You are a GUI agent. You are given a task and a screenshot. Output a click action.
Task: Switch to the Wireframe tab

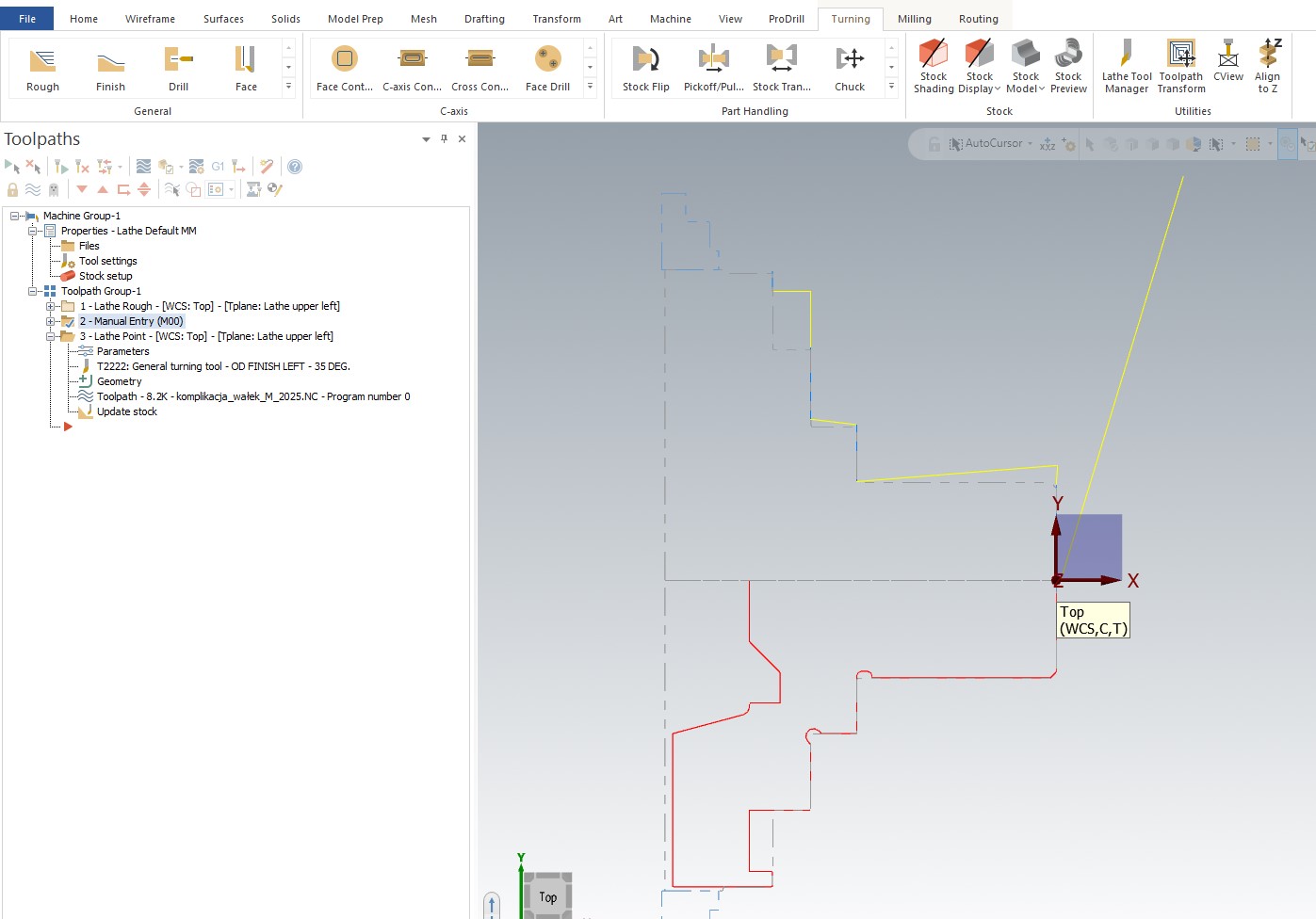point(150,19)
